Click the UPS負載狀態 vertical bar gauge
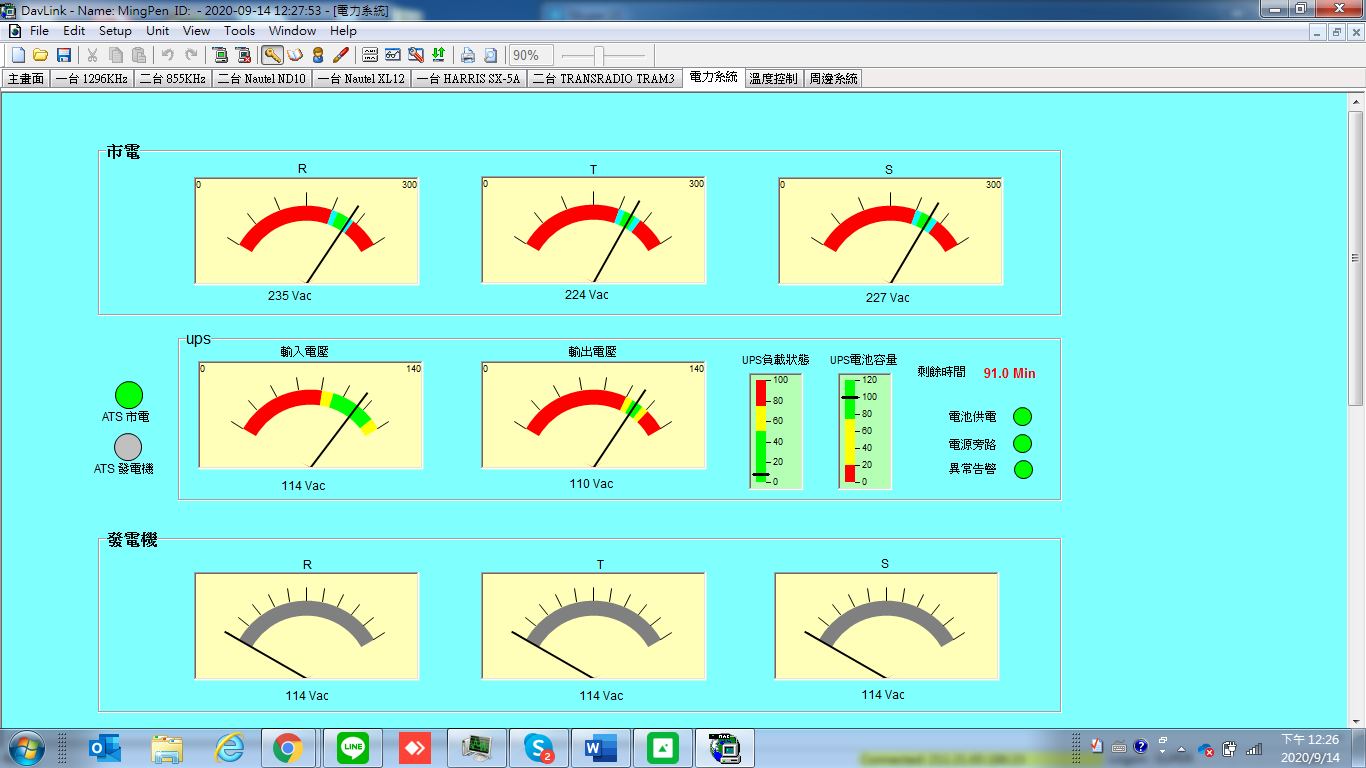 point(776,431)
